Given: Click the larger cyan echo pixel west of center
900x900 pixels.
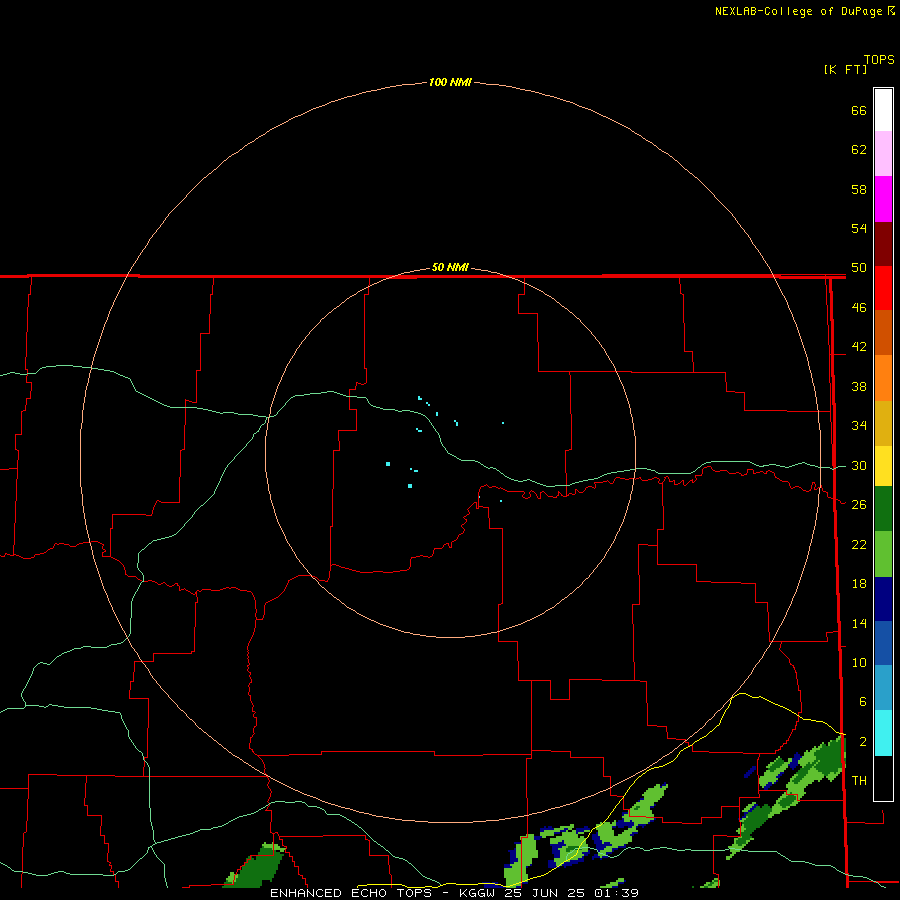Looking at the screenshot, I should [388, 464].
